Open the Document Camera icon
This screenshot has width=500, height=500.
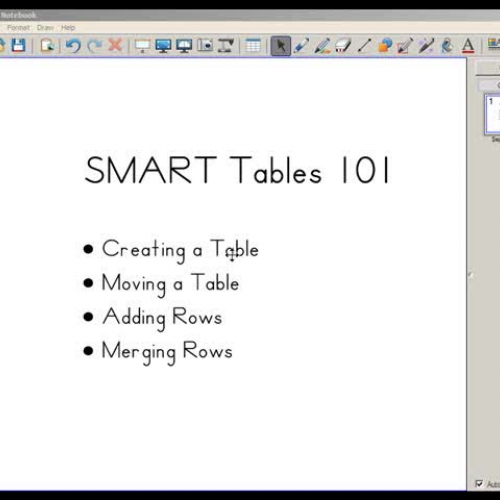pos(226,45)
